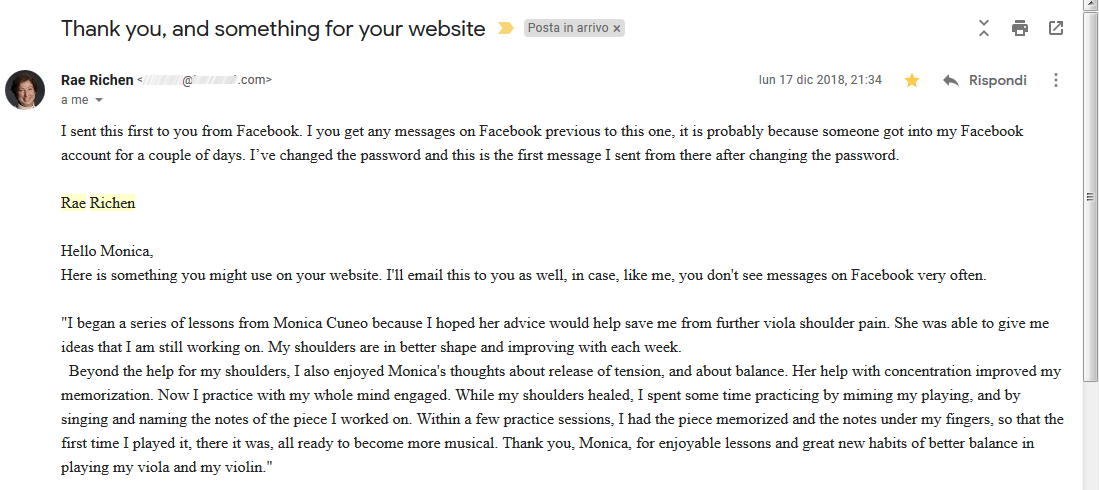
Task: Open the three-dot more options menu
Action: click(x=1056, y=80)
